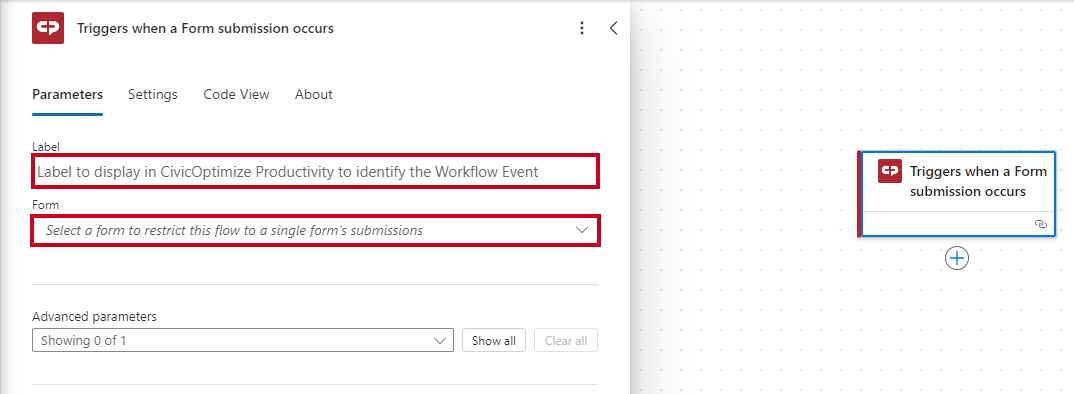Open the Code View tab
Screen dimensions: 1074x394
click(236, 95)
